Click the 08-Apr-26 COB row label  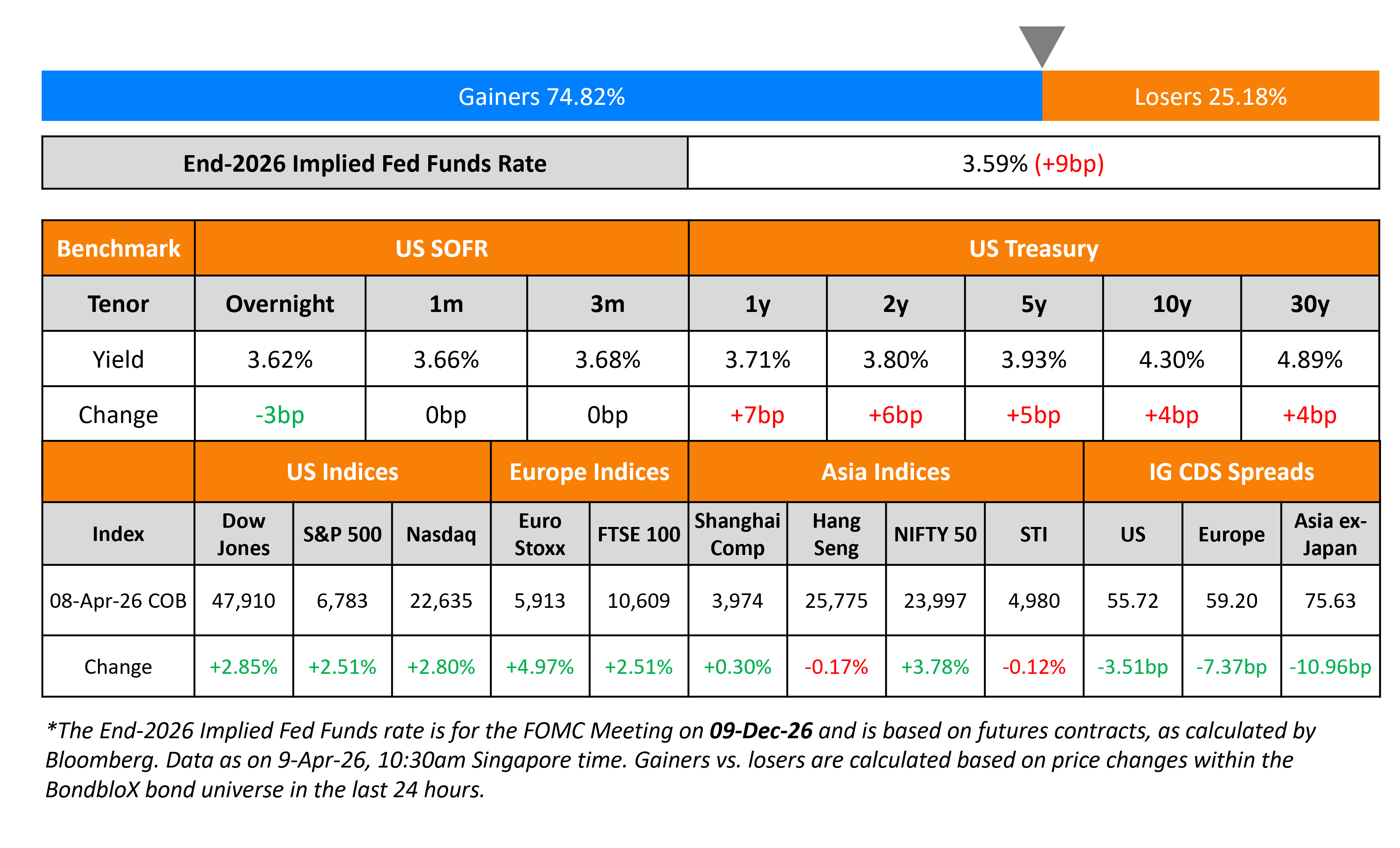tap(118, 600)
